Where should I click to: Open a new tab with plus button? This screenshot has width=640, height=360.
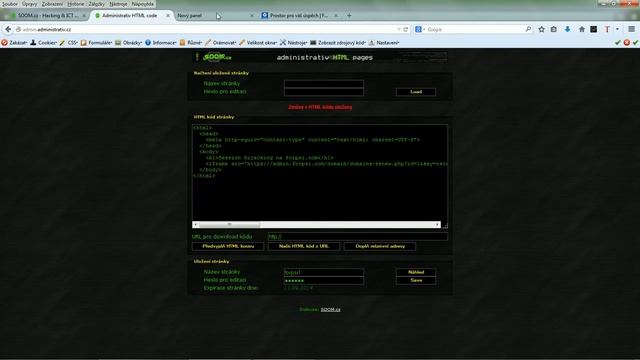[x=349, y=16]
